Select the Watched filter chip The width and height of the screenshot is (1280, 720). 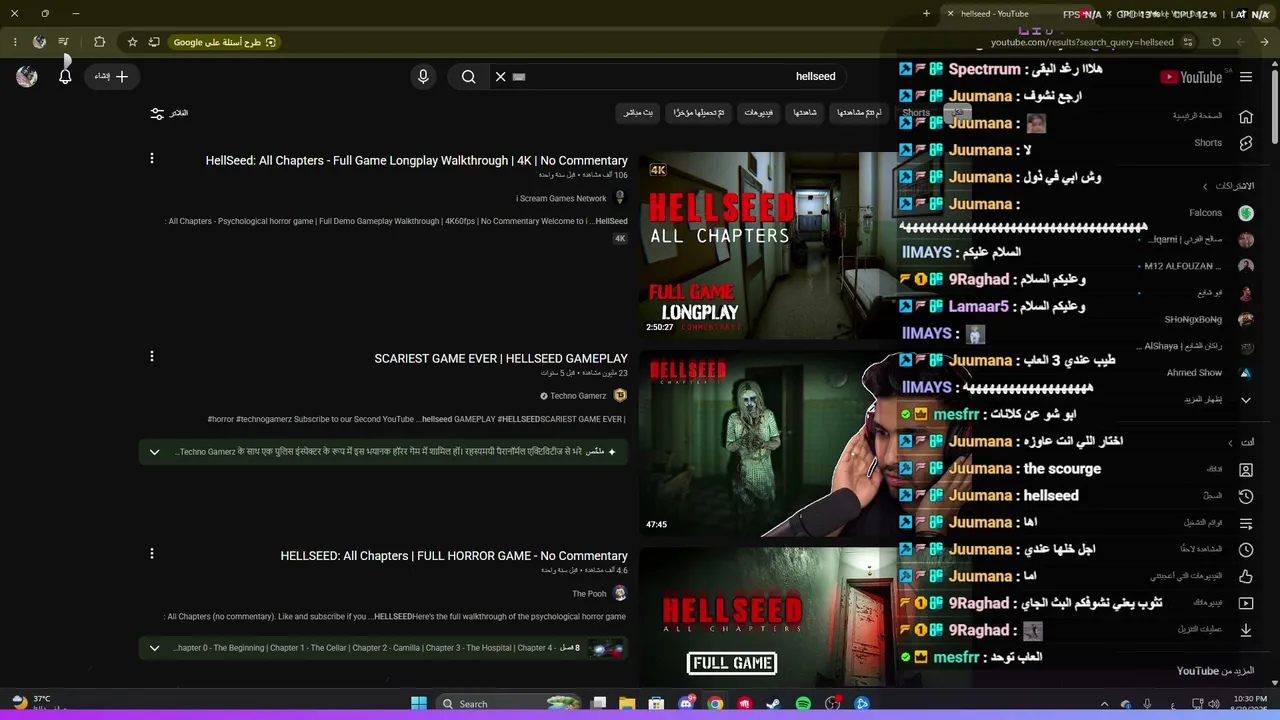(805, 113)
